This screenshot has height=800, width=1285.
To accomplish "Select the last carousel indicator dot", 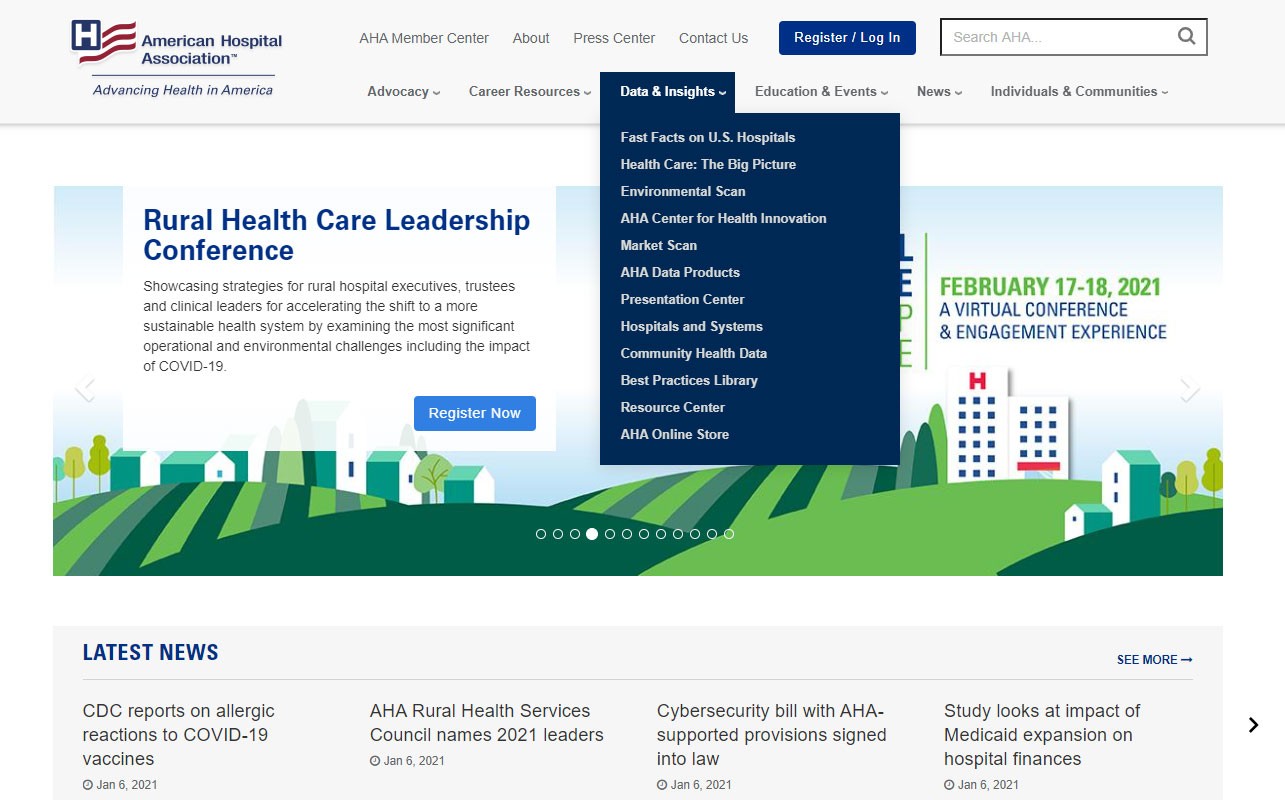I will (729, 534).
